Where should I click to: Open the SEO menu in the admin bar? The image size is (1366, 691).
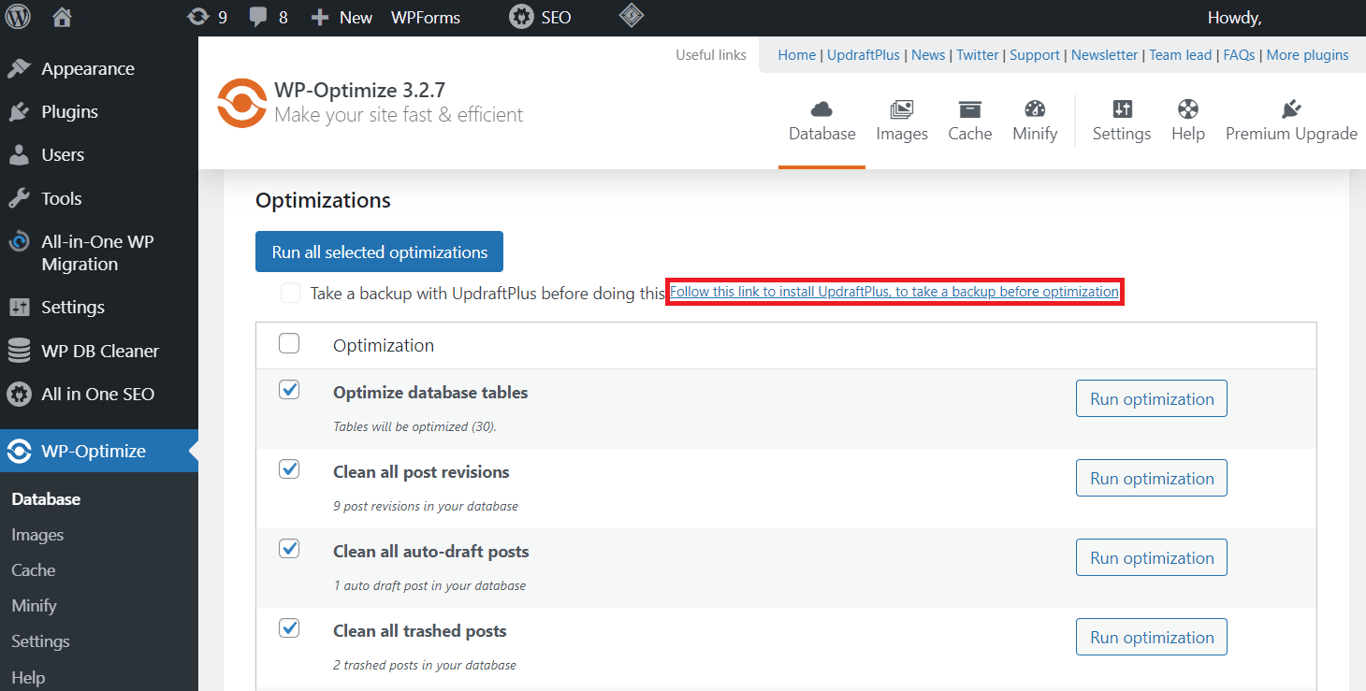(x=539, y=16)
